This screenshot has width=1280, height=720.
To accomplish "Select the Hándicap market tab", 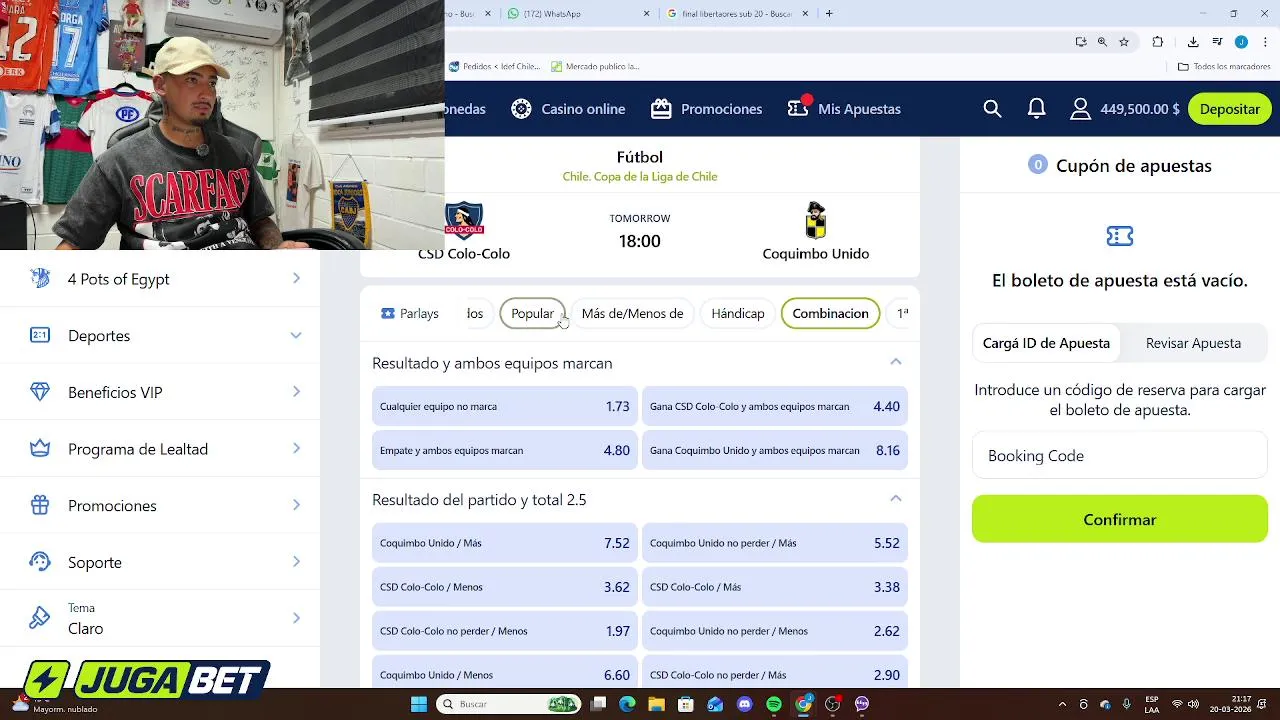I will coord(738,313).
